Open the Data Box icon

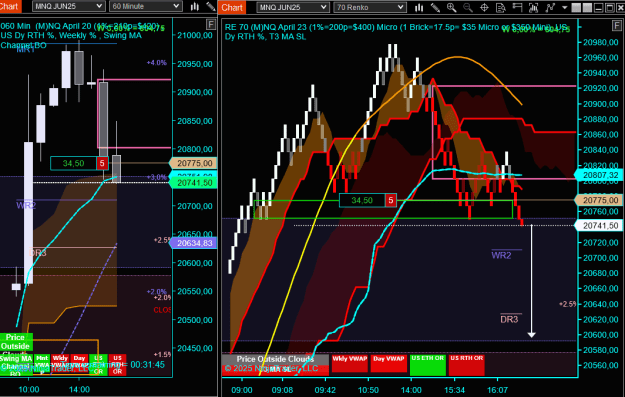click(501, 7)
